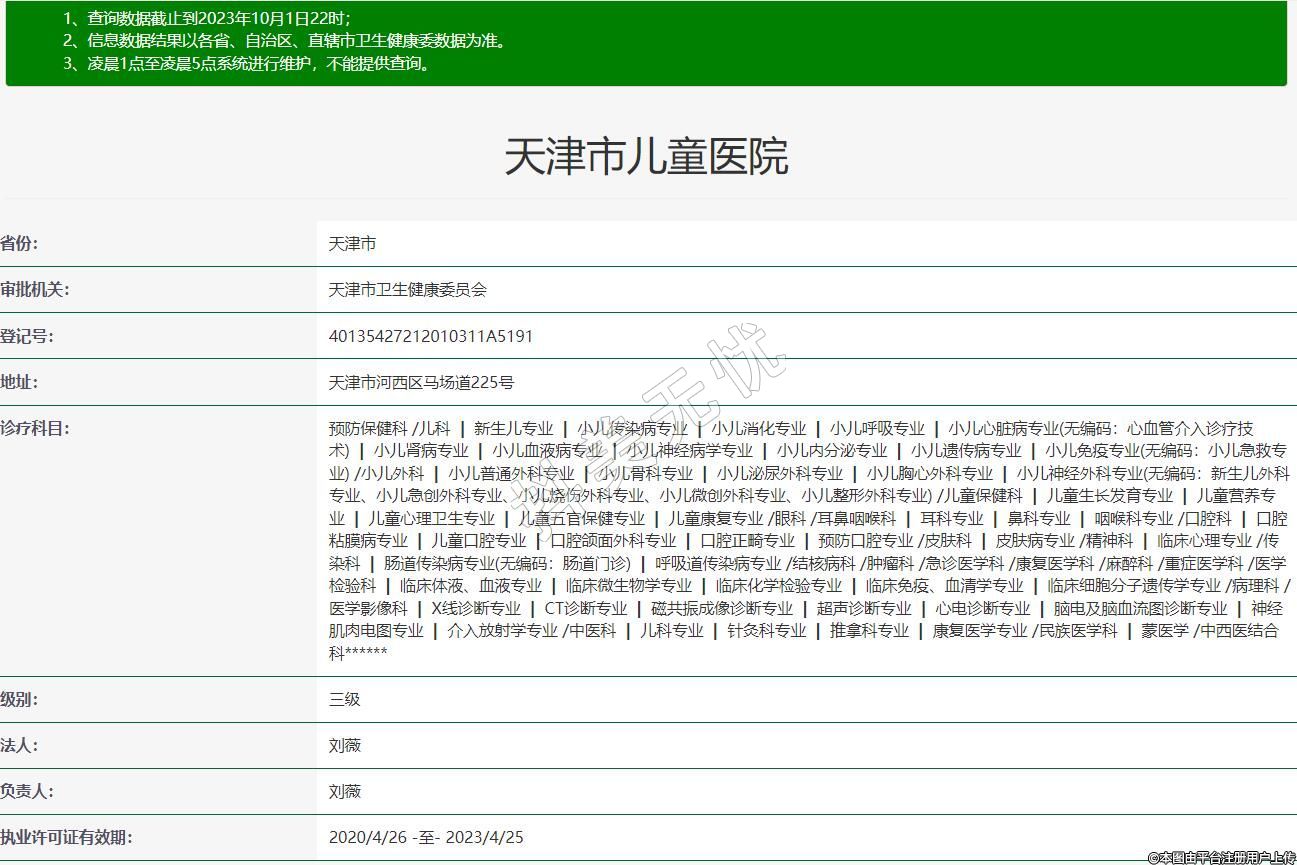This screenshot has width=1297, height=865.
Task: Click the 审批机关 field label
Action: pos(34,290)
